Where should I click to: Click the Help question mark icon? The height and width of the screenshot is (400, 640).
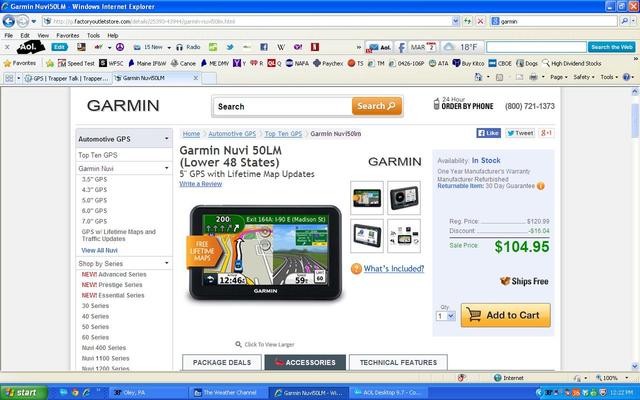(x=627, y=77)
